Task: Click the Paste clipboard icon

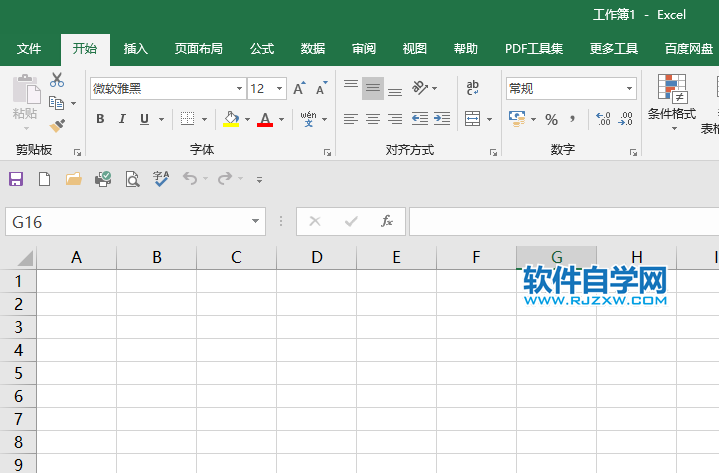Action: (26, 90)
